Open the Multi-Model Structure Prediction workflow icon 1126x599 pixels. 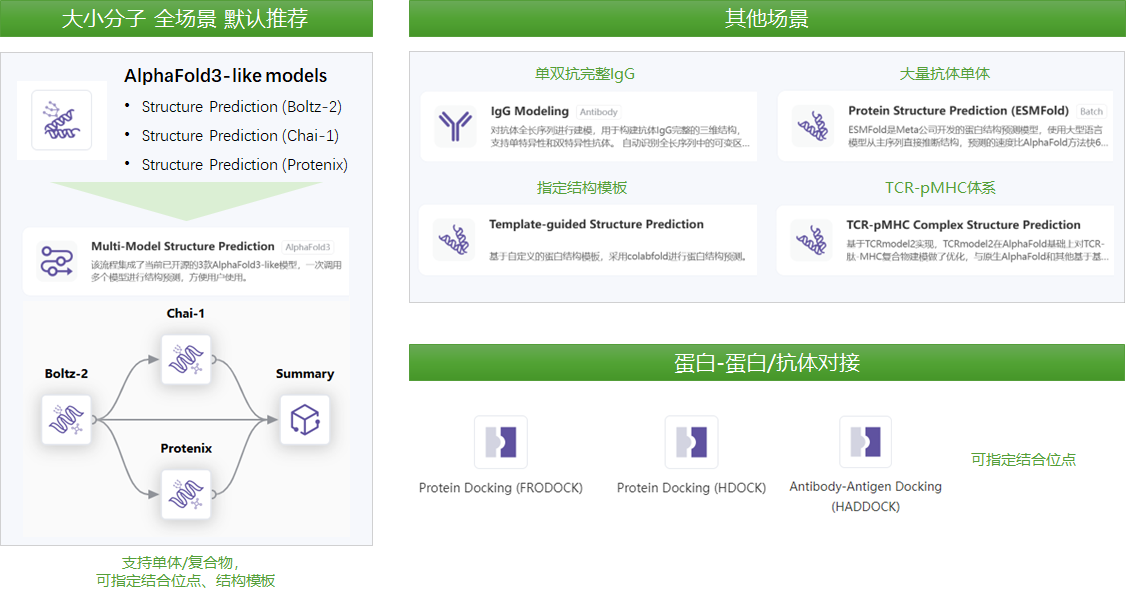(x=57, y=261)
